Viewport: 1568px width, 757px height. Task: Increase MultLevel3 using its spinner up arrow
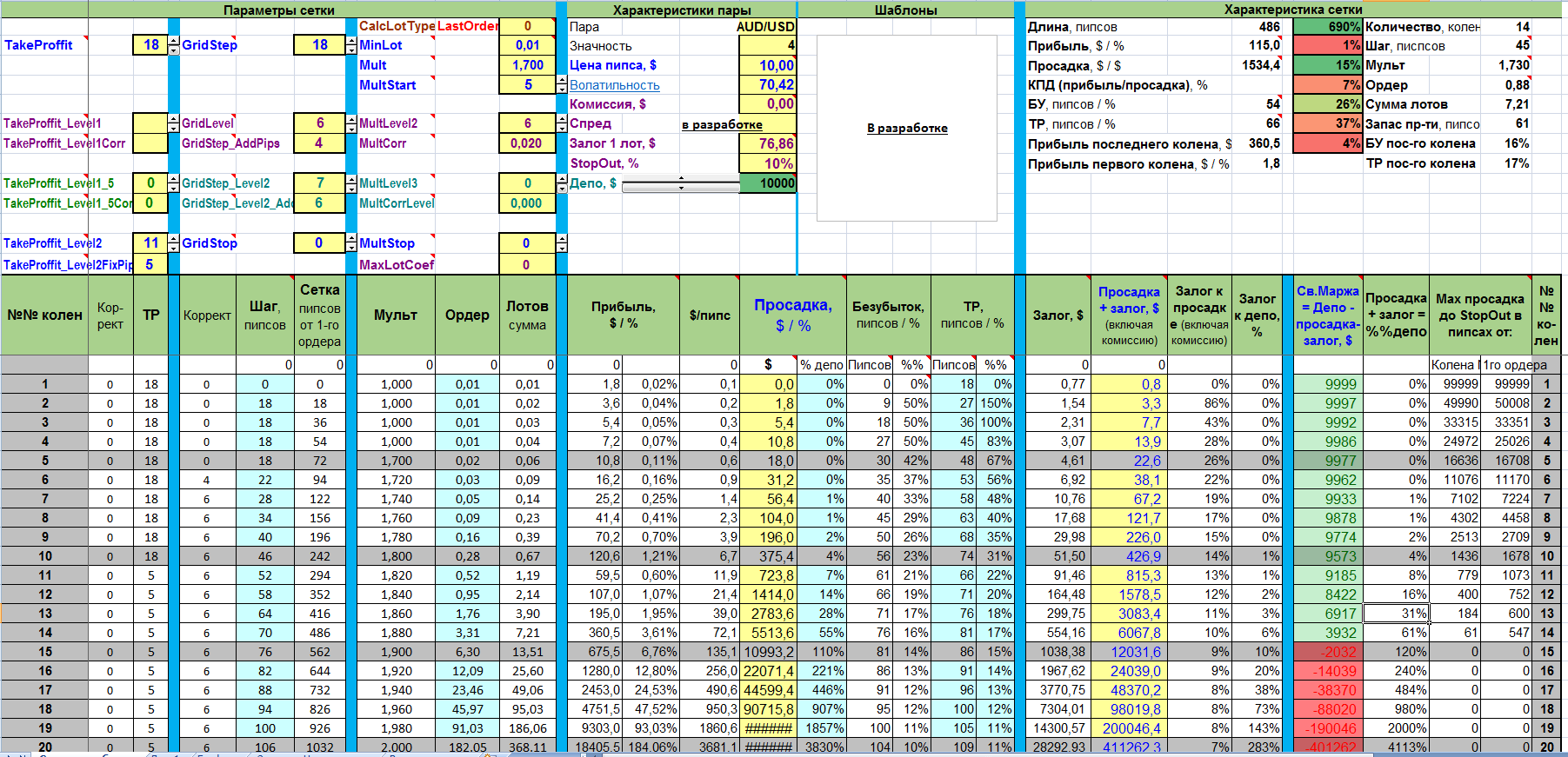click(561, 178)
